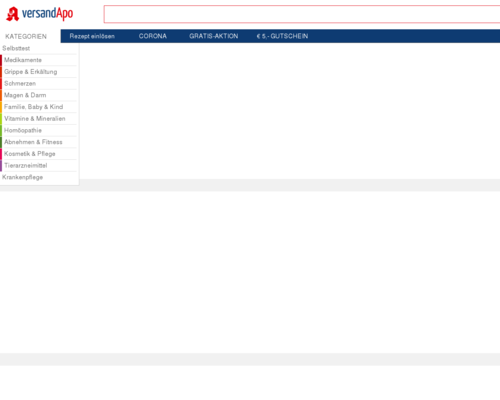This screenshot has height=400, width=500.
Task: Open the CORONA navigation item
Action: (x=153, y=36)
